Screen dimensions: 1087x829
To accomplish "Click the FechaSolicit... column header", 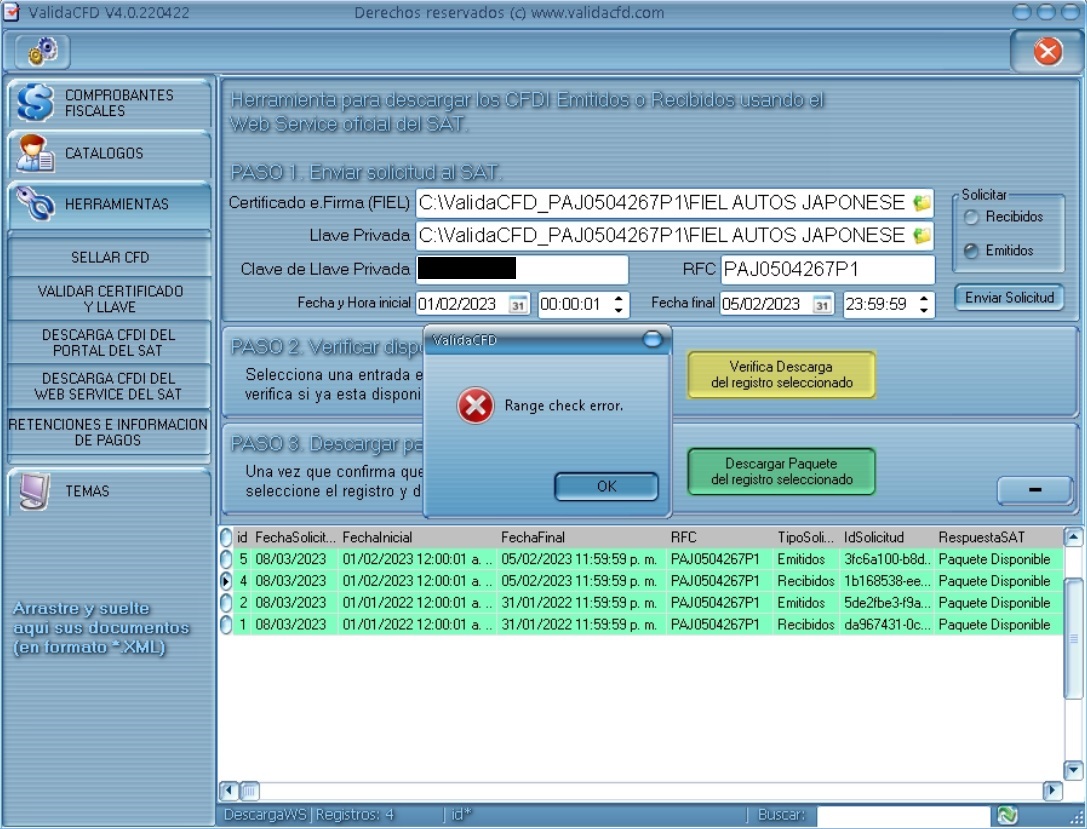I will pyautogui.click(x=296, y=537).
